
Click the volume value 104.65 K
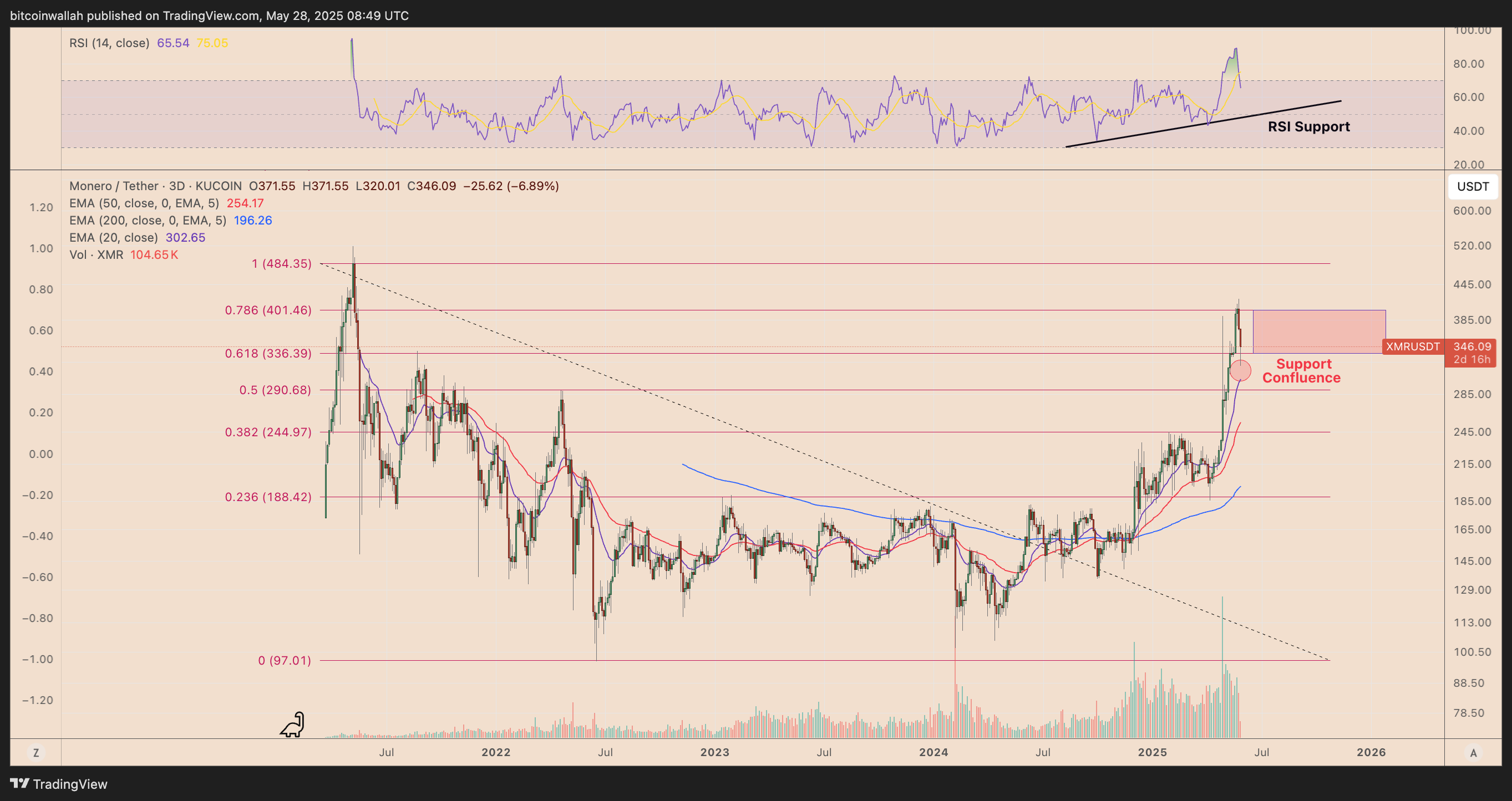point(154,254)
